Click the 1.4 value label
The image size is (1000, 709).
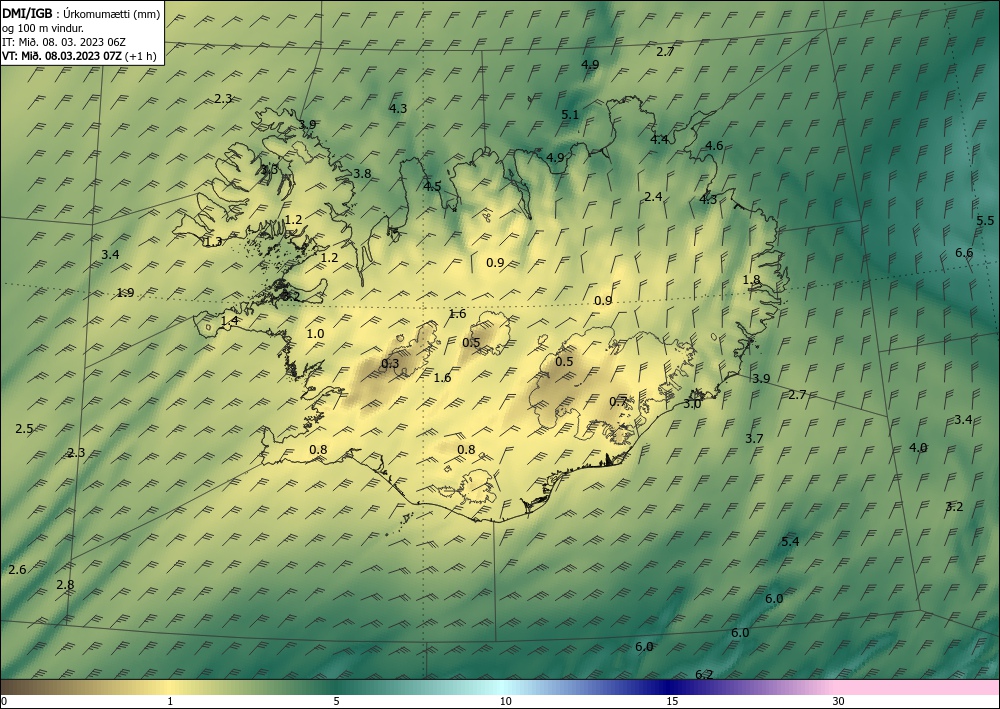[x=230, y=320]
